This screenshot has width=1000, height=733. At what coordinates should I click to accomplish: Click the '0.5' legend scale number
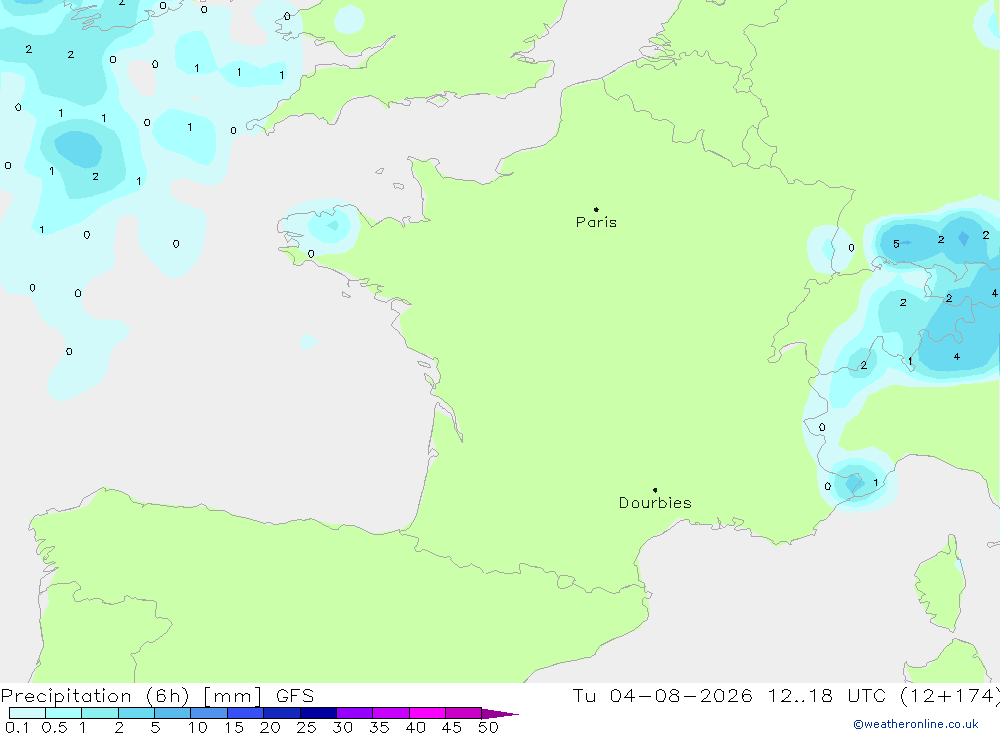pyautogui.click(x=54, y=727)
